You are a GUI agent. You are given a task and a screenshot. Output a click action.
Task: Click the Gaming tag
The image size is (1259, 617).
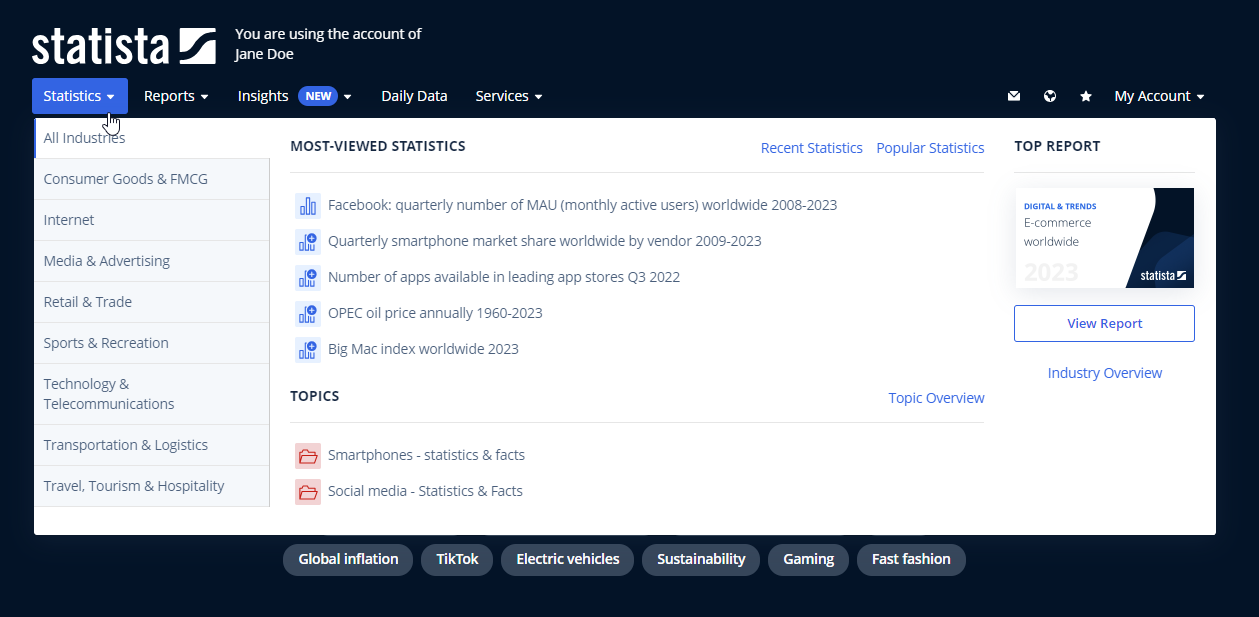(x=808, y=559)
